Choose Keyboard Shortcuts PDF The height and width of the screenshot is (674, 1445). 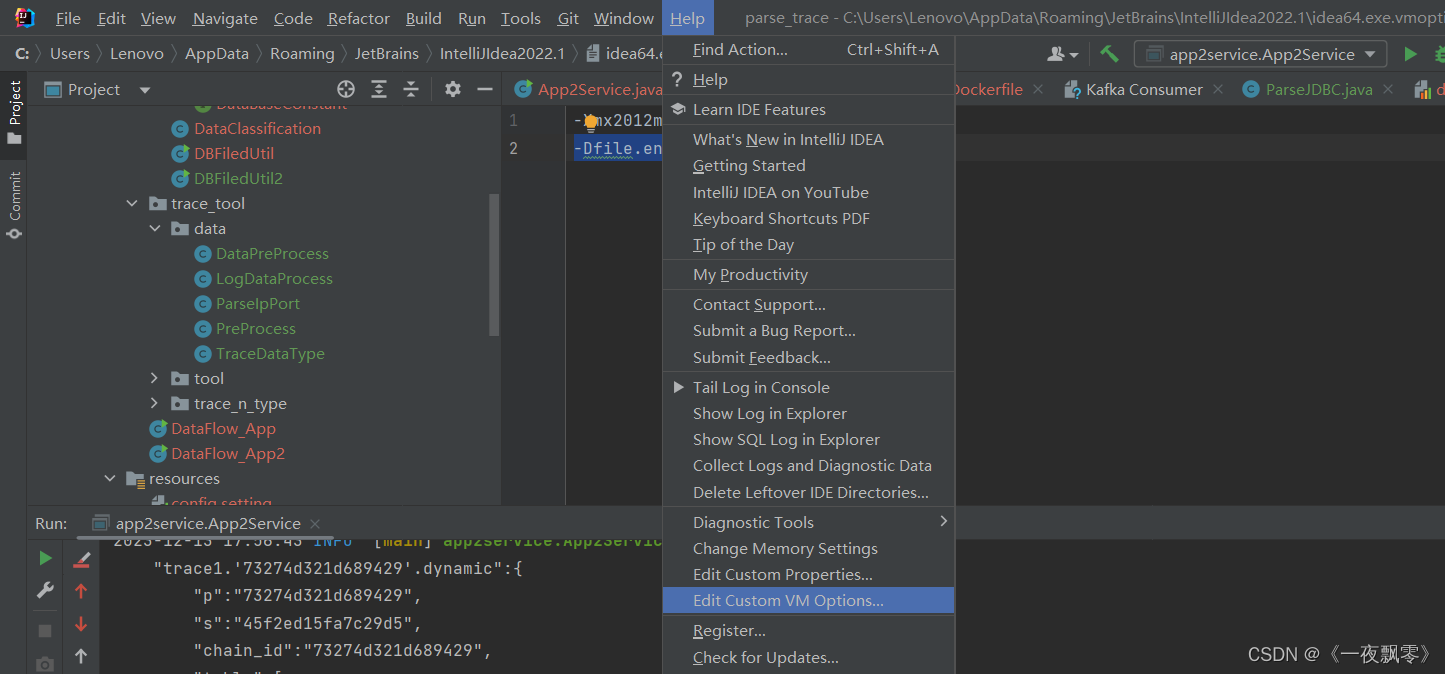pos(808,218)
